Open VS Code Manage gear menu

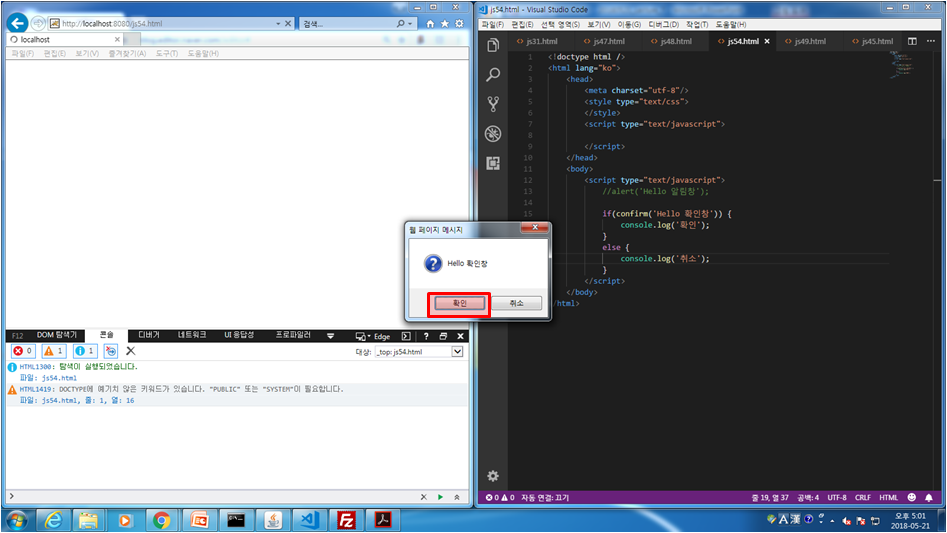[493, 476]
